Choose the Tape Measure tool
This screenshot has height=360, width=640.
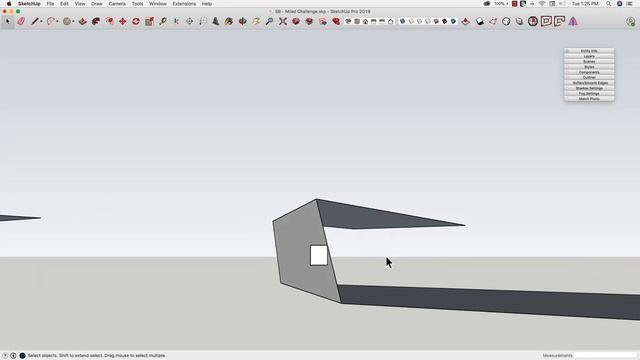point(163,21)
